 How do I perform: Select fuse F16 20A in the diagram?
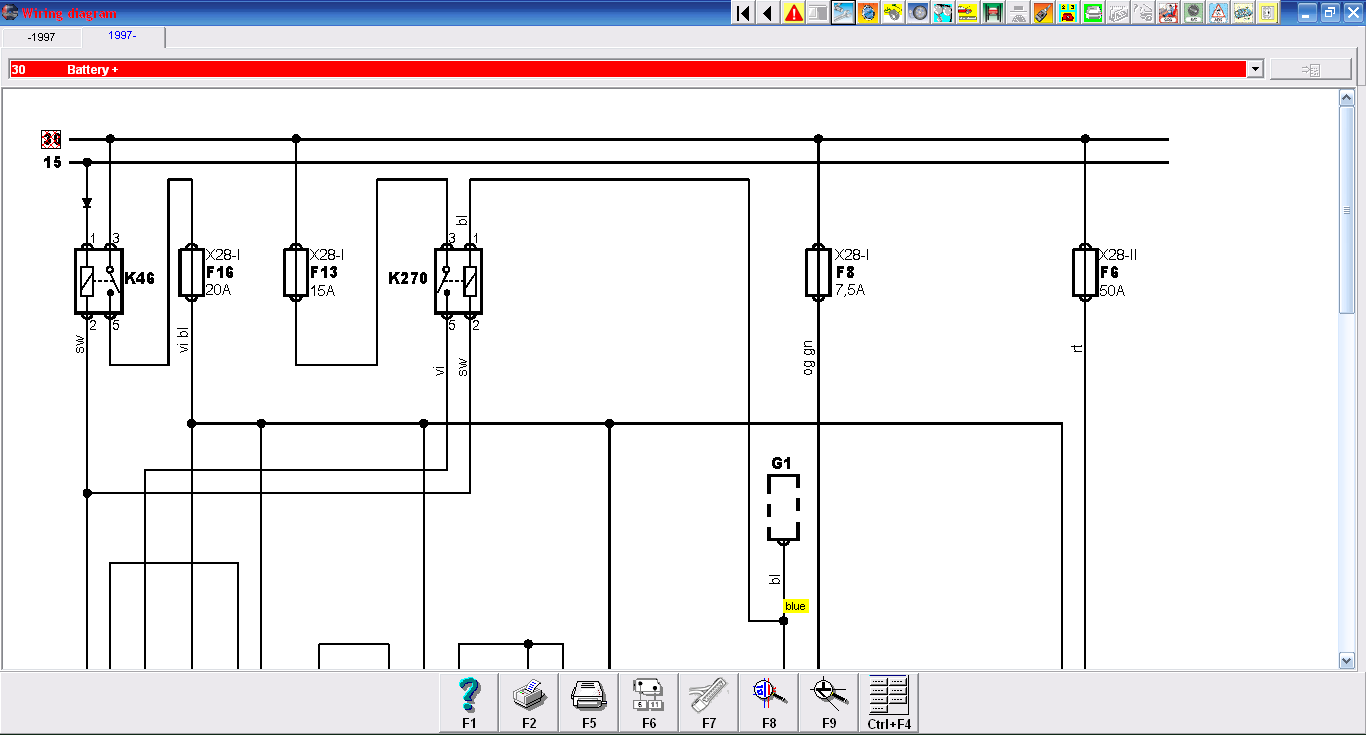(191, 273)
